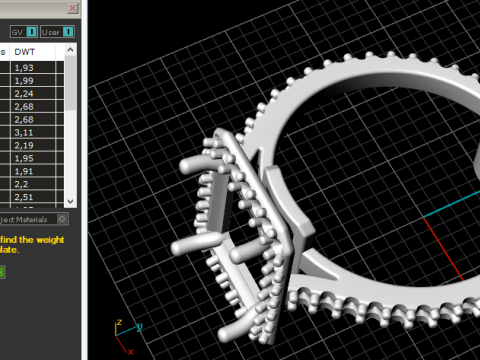Close the panel with the X button
Image resolution: width=480 pixels, height=360 pixels.
[72, 8]
